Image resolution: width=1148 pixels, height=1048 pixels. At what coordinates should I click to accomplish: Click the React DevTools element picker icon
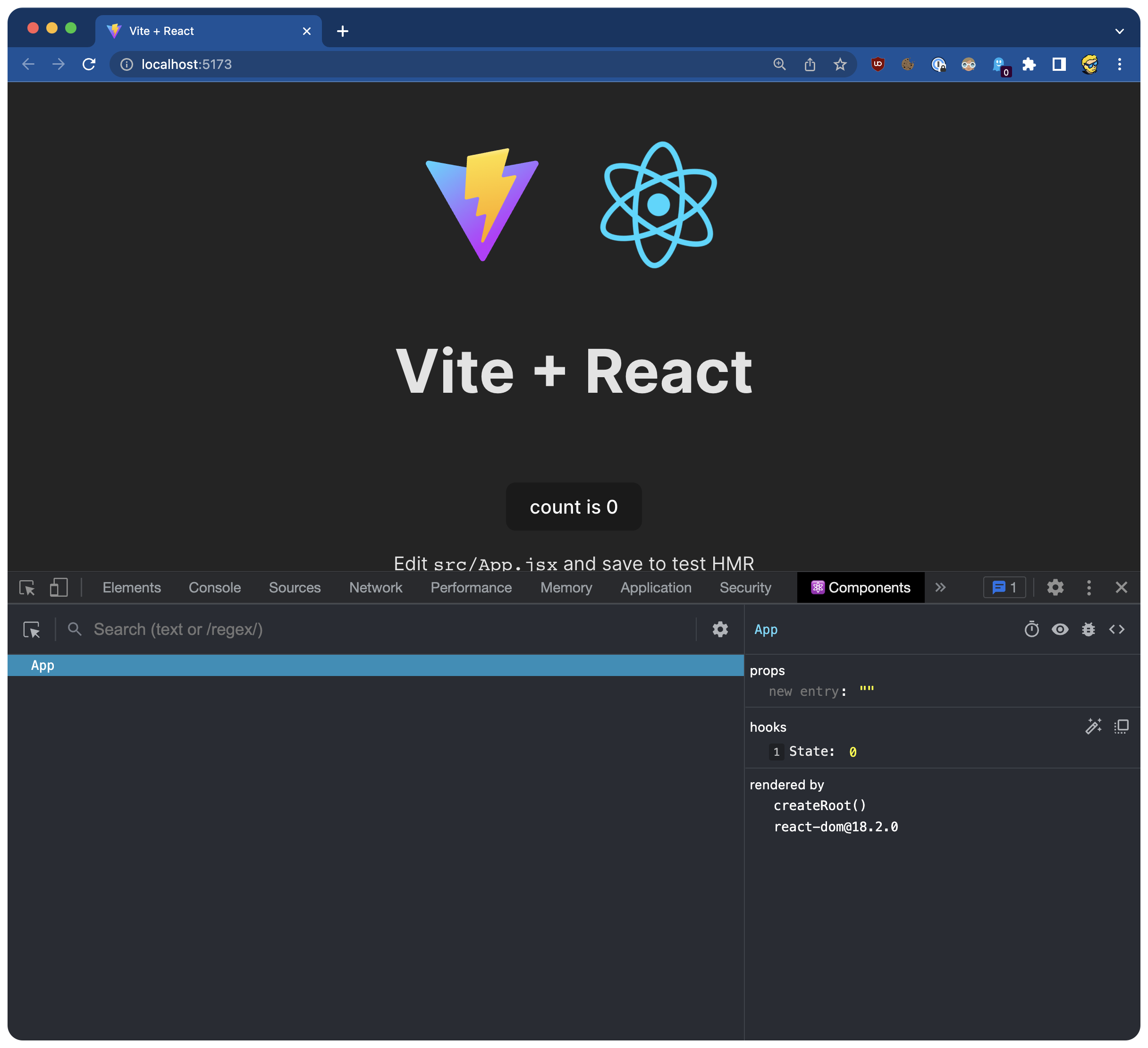(31, 629)
